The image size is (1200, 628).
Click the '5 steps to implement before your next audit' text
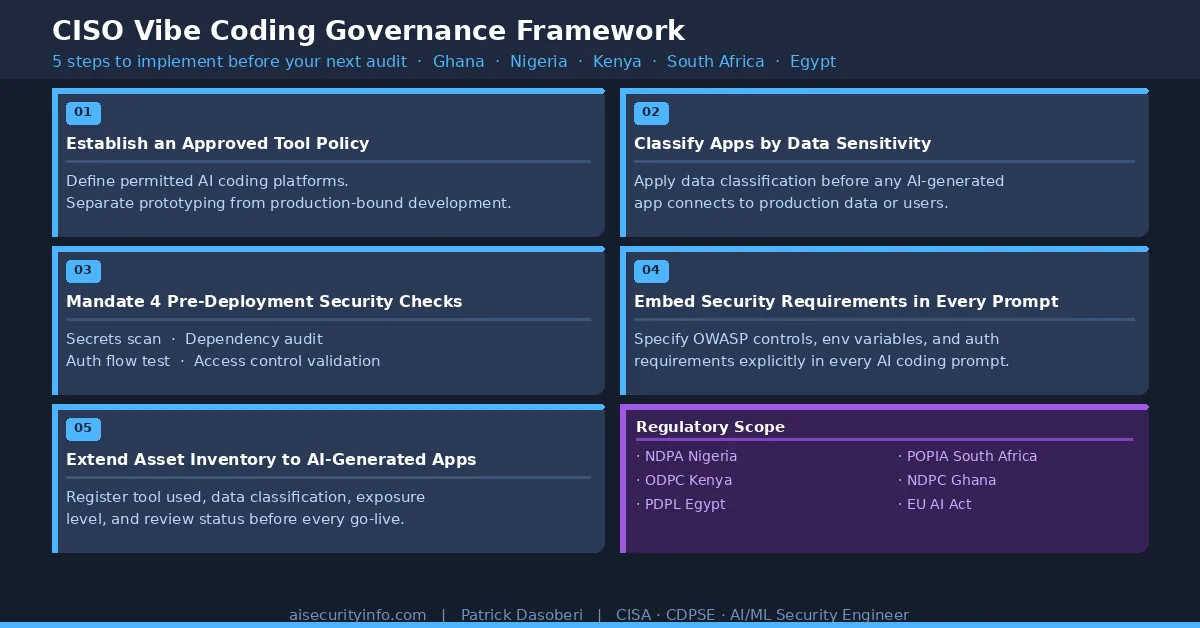(x=230, y=62)
